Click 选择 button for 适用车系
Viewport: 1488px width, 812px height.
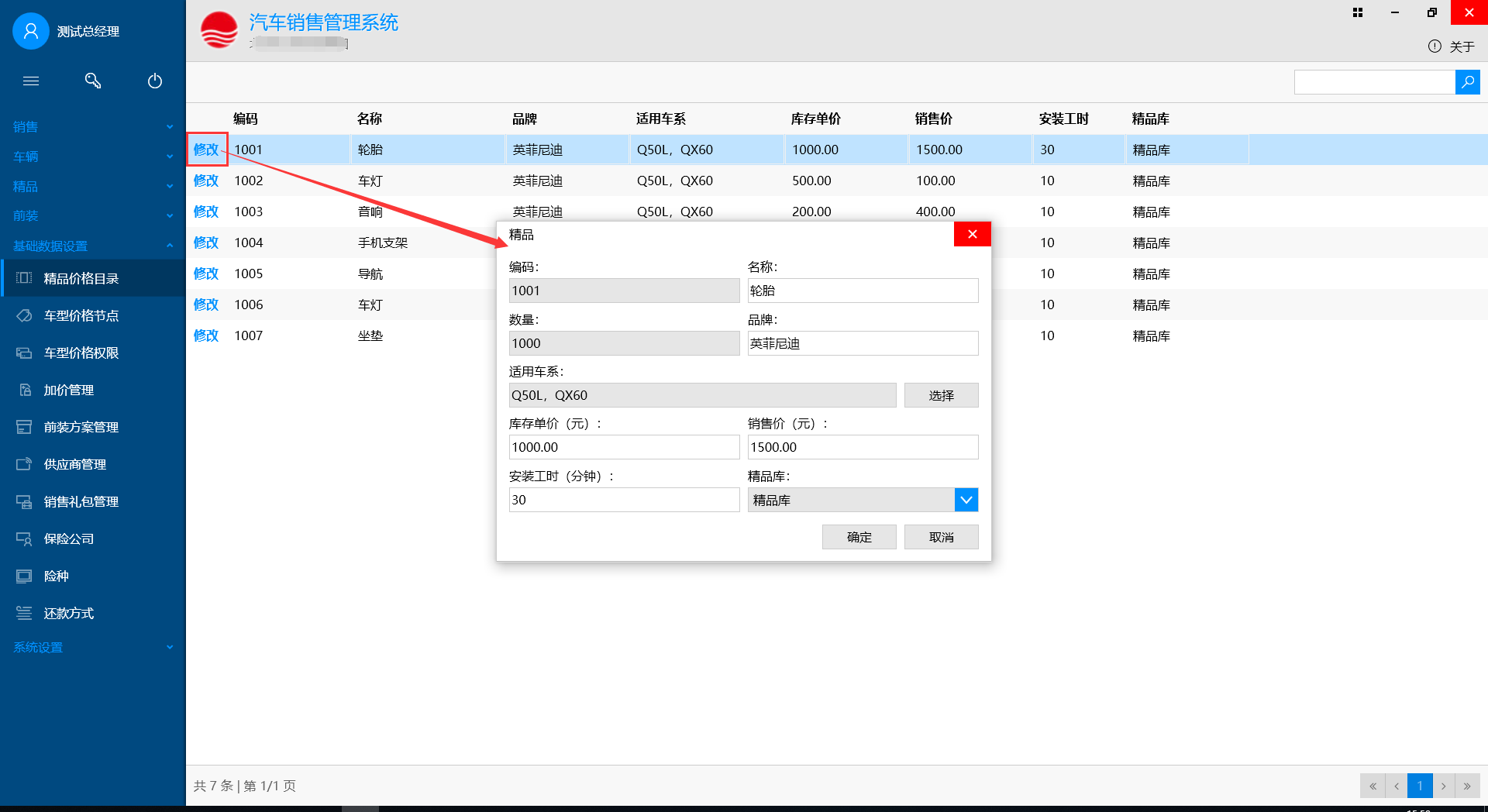pos(941,395)
